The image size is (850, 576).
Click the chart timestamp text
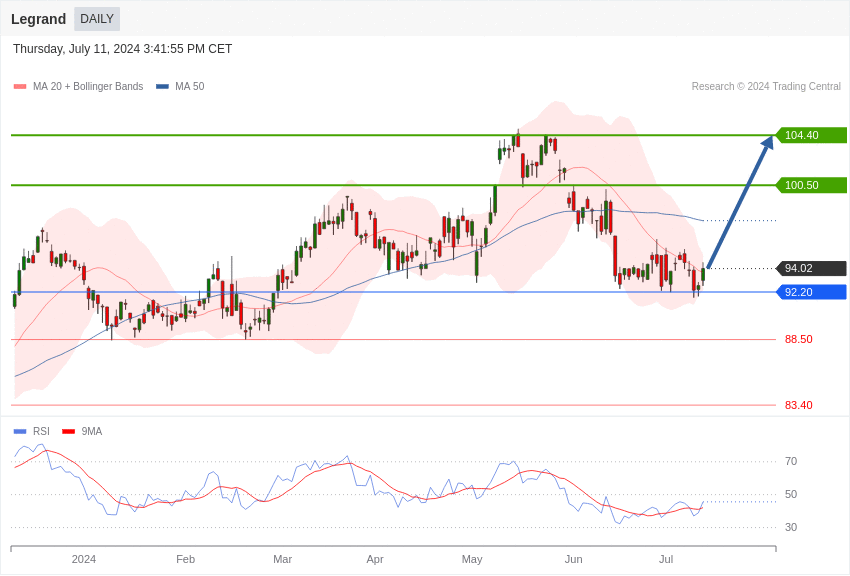coord(122,49)
